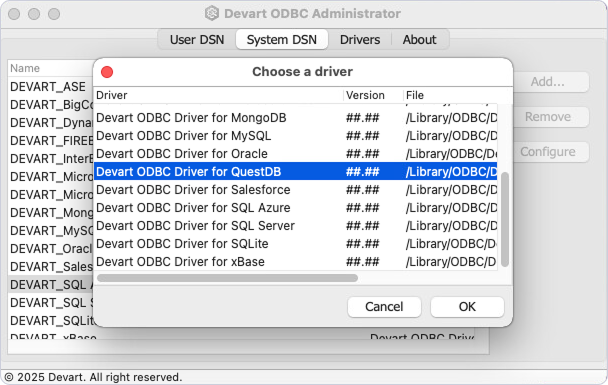Select DEVART_Sales... DSN entry
Image resolution: width=608 pixels, height=385 pixels.
[x=51, y=267]
